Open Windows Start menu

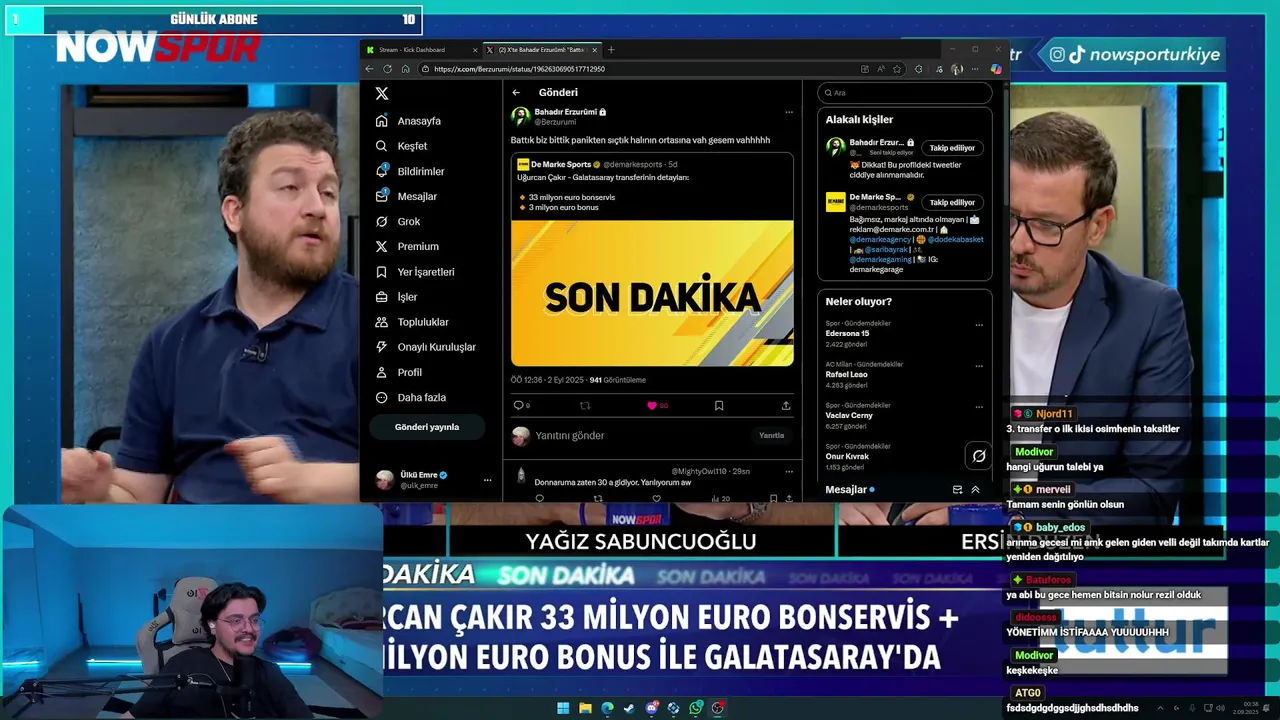(563, 708)
